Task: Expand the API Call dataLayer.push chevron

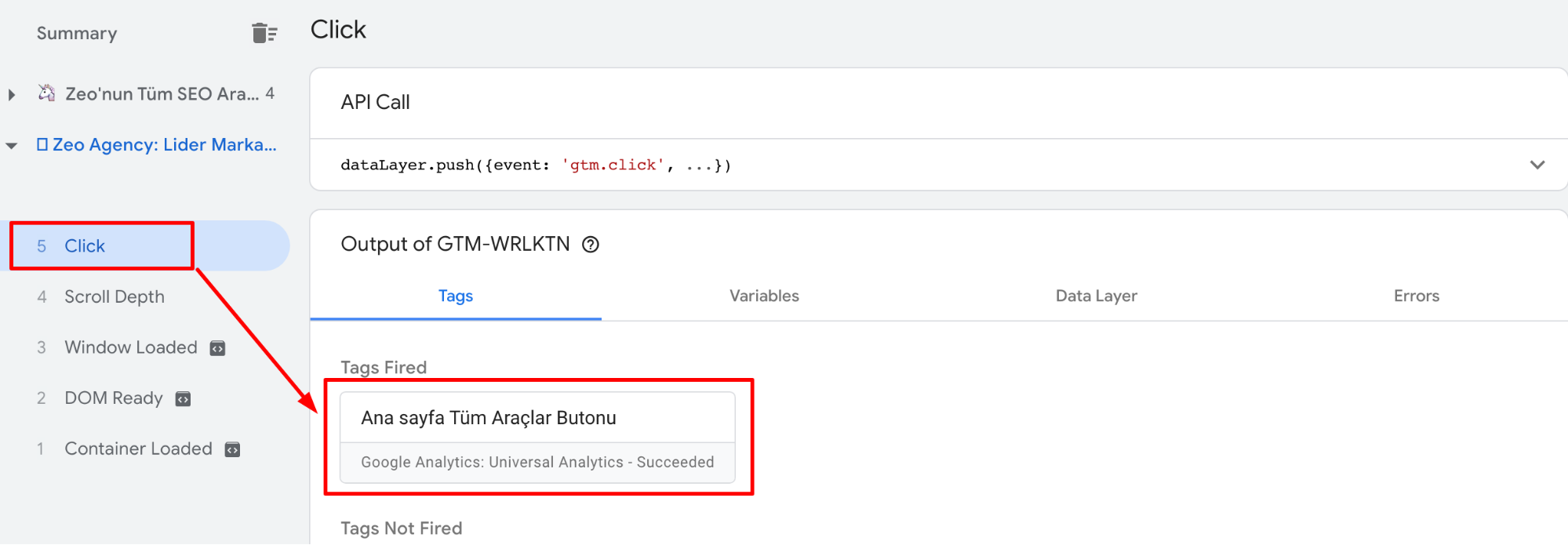Action: pyautogui.click(x=1537, y=165)
